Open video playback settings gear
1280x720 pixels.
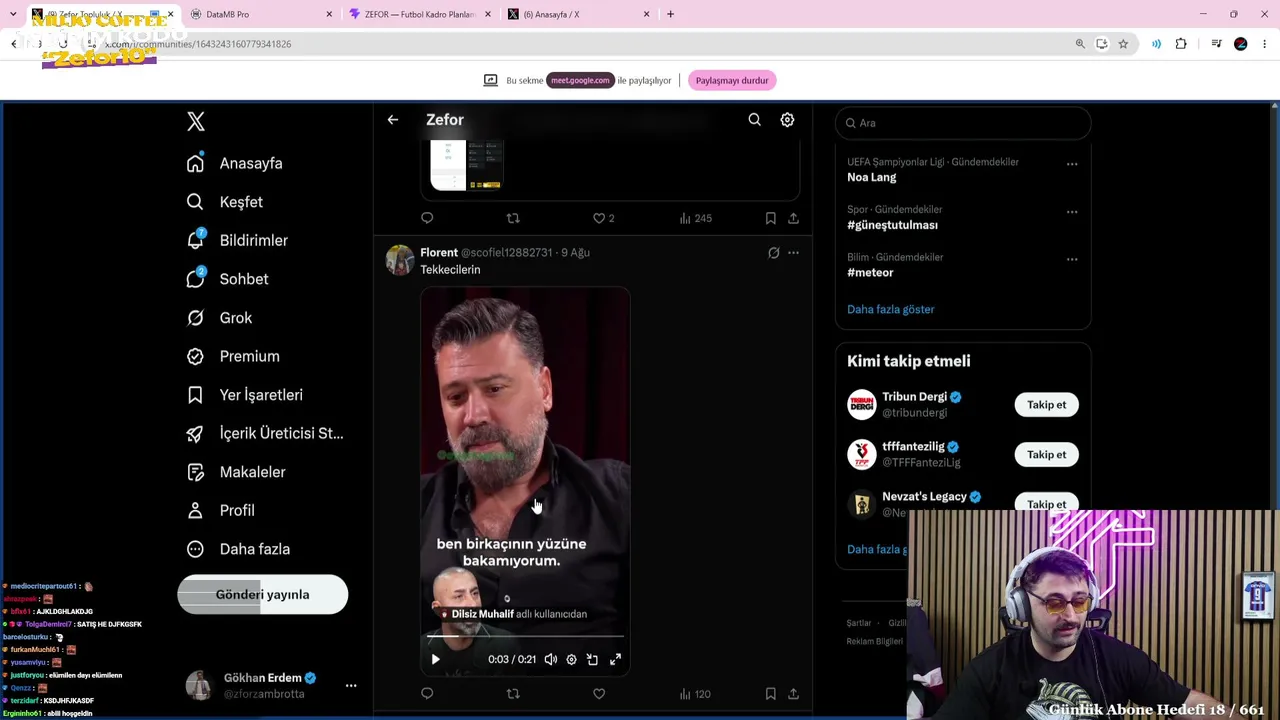point(571,660)
